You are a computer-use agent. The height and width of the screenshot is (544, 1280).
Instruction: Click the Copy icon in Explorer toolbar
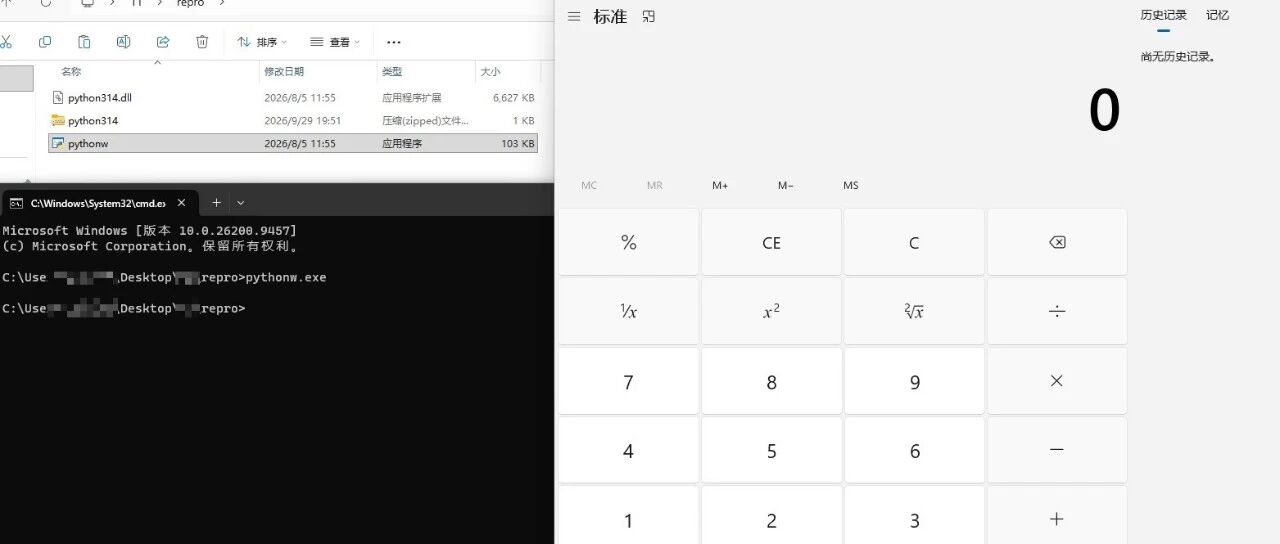tap(45, 42)
